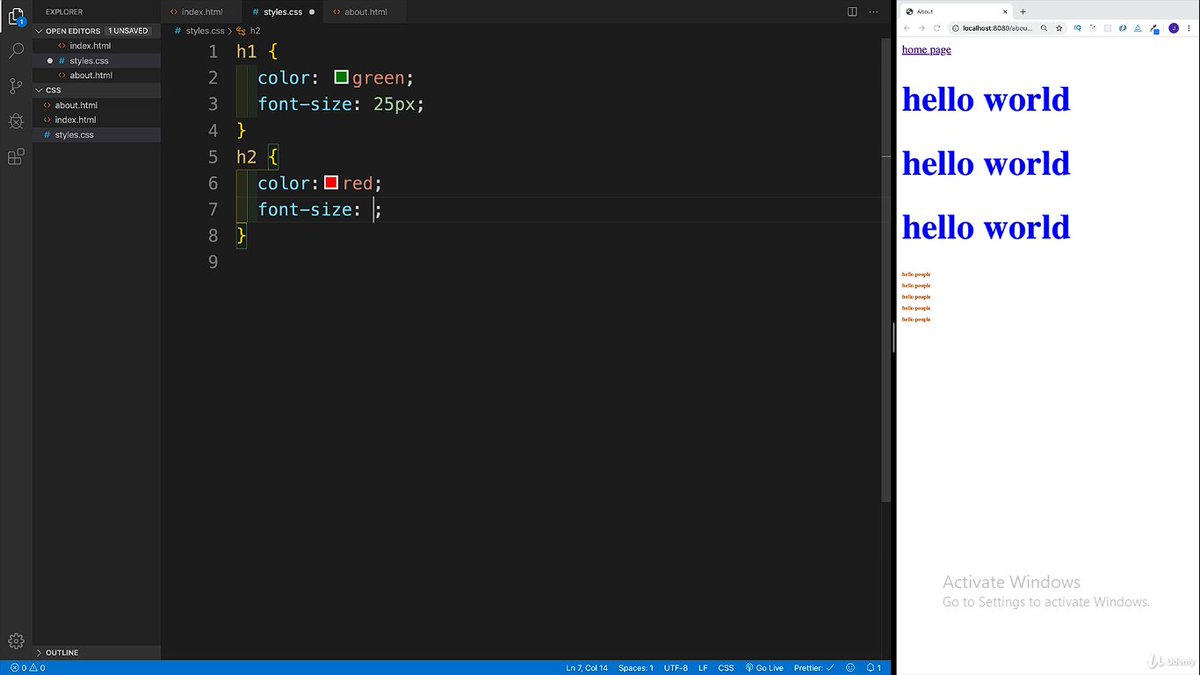The height and width of the screenshot is (675, 1200).
Task: Open the Search view in the activity bar
Action: (16, 50)
